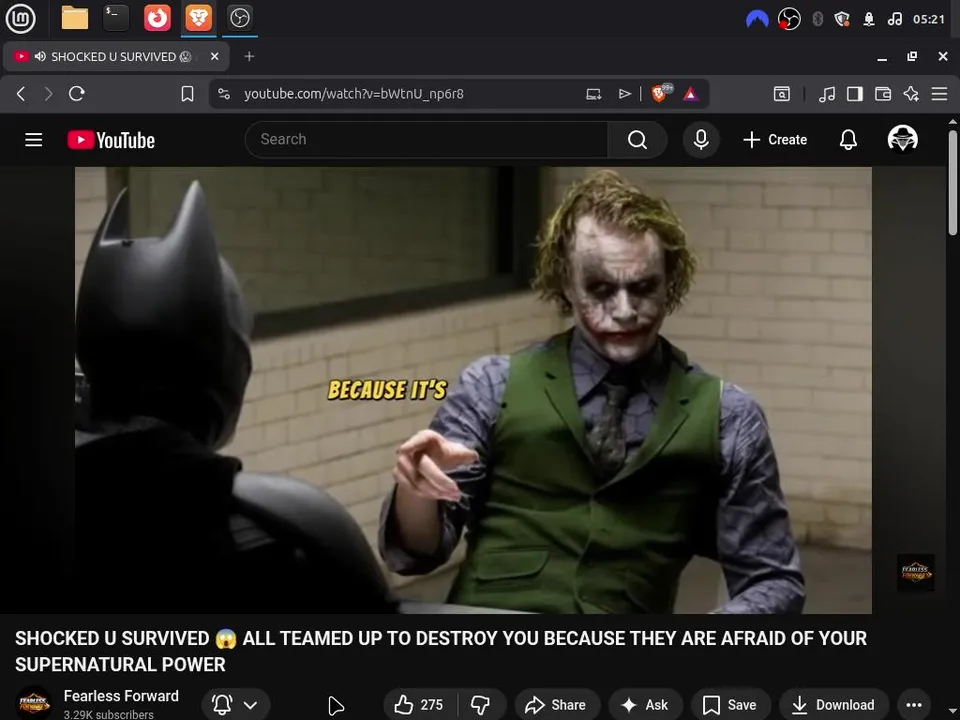Open the music note tray icon
This screenshot has width=960, height=720.
pos(894,20)
